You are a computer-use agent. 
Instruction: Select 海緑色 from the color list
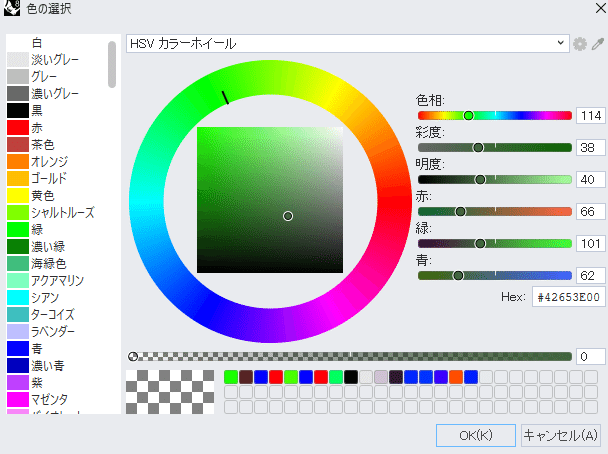(56, 264)
